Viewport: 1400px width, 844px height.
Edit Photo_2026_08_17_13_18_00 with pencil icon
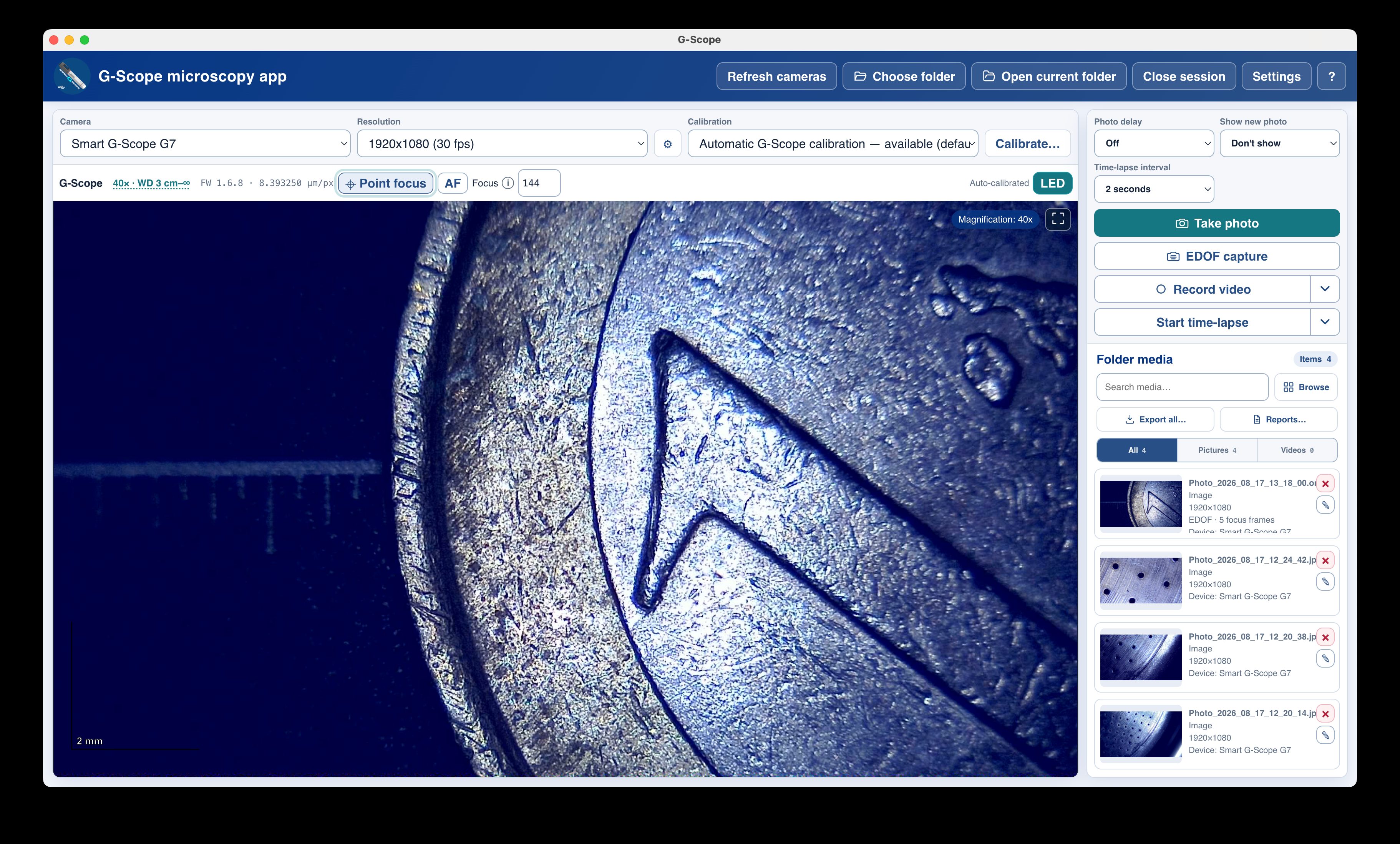click(1325, 505)
